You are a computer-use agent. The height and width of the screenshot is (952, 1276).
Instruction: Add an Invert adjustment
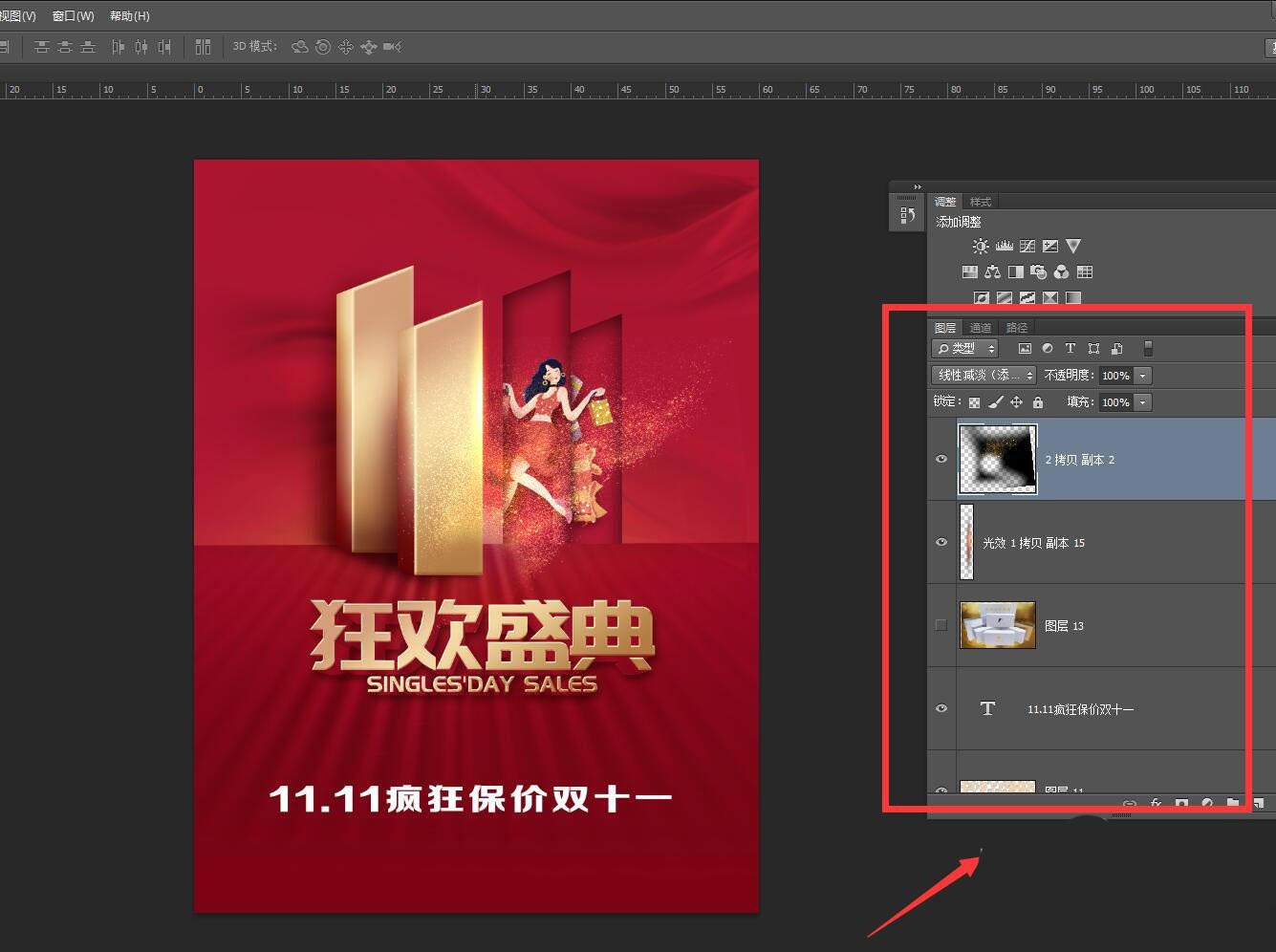point(982,298)
